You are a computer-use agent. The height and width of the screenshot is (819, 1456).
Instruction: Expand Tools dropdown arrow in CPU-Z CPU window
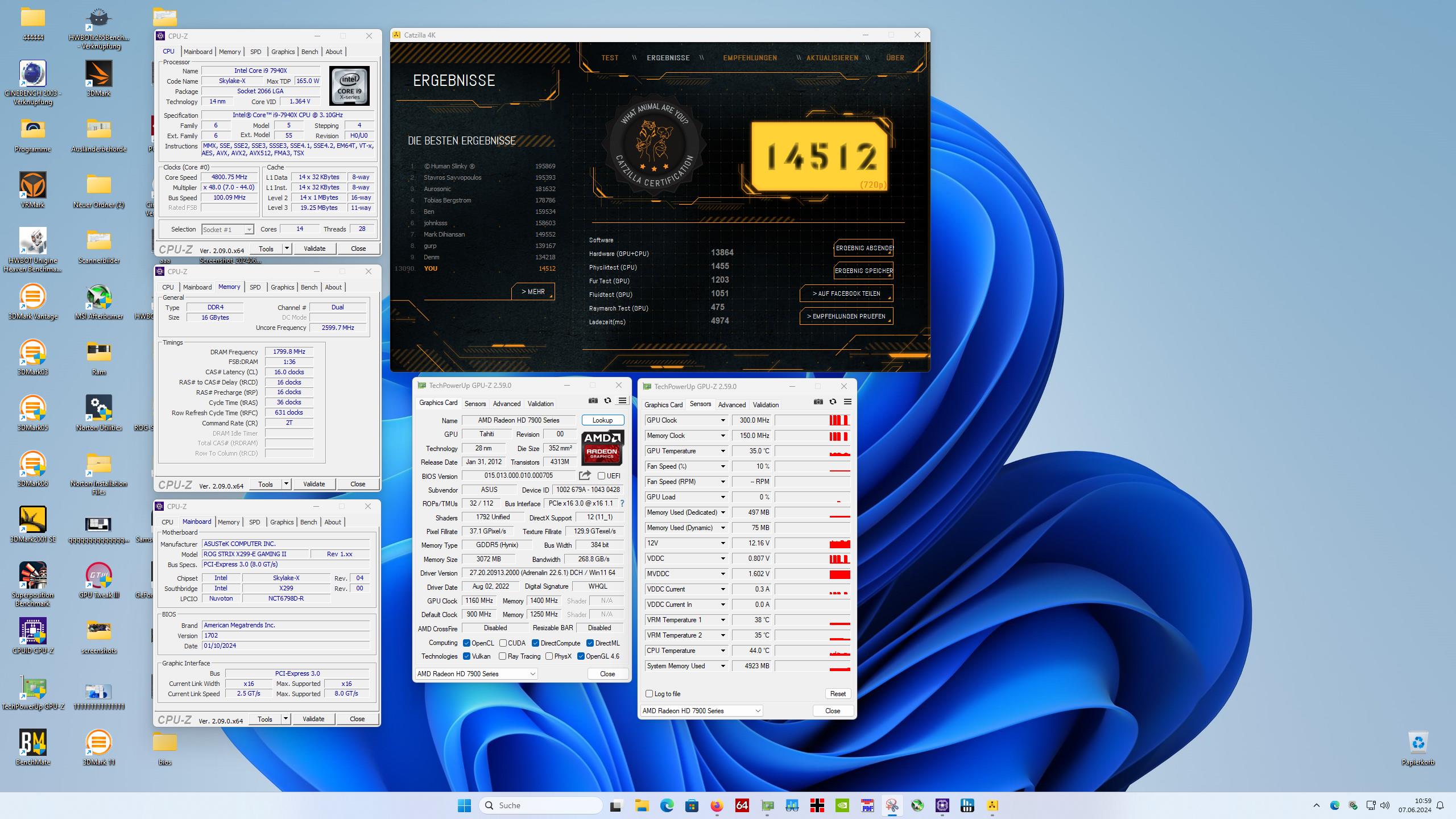pos(287,249)
